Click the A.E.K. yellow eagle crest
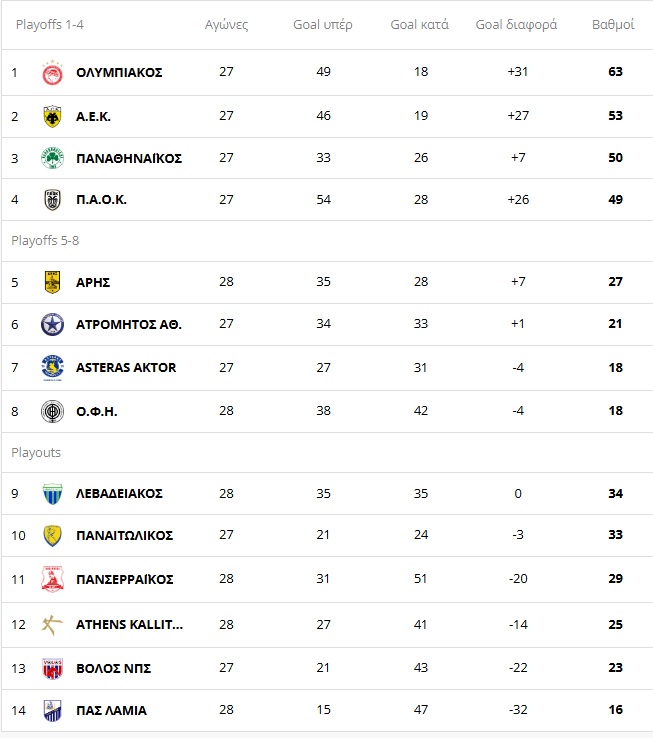 pos(52,116)
